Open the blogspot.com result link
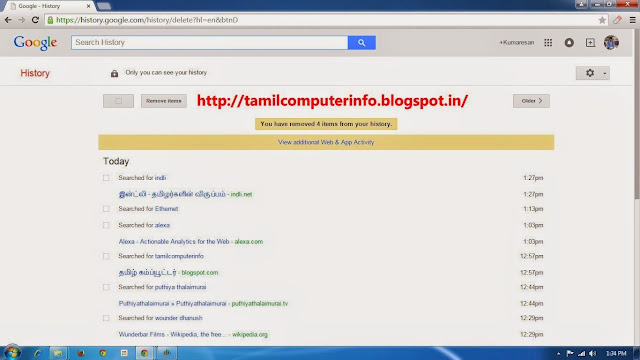Viewport: 640px width, 360px height. coord(168,273)
